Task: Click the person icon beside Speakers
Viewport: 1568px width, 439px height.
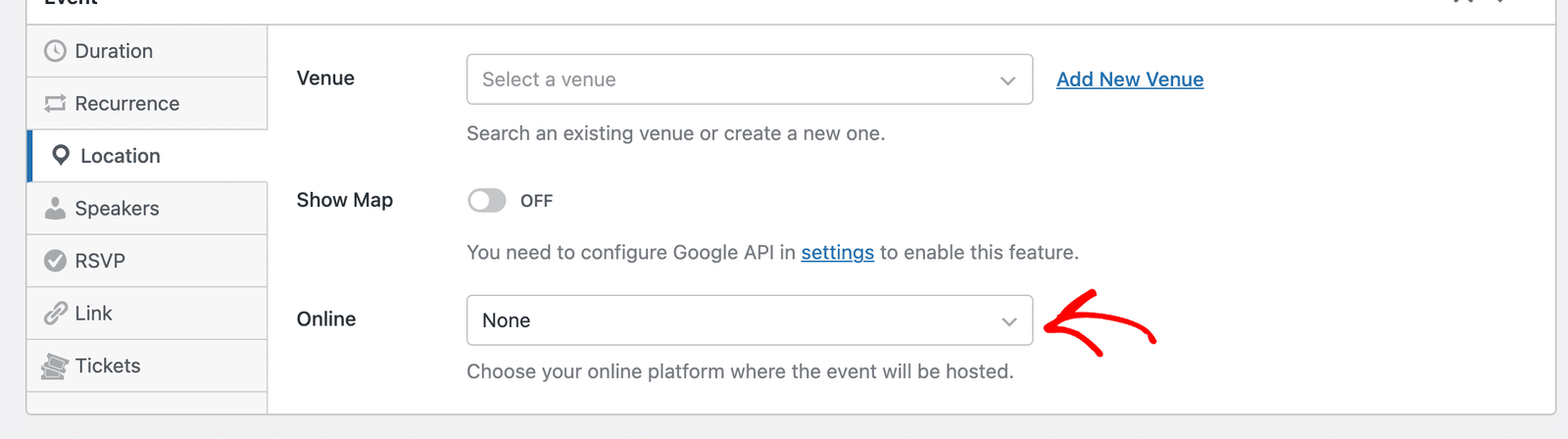Action: tap(56, 208)
